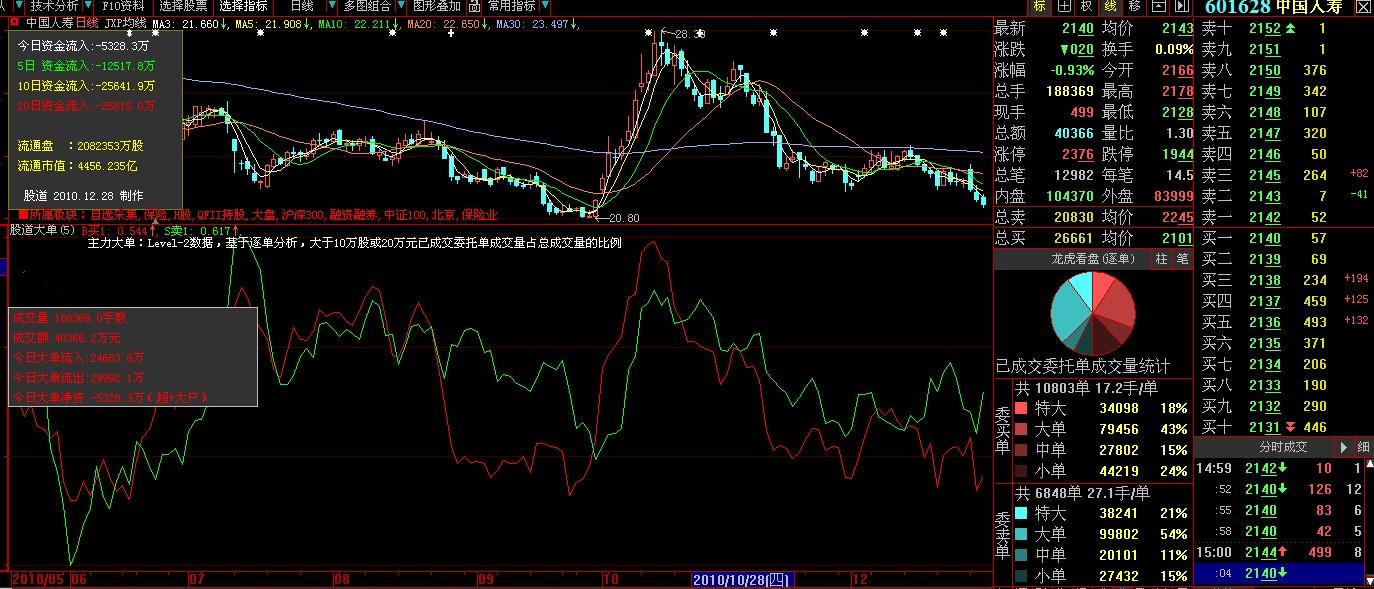Viewport: 1374px width, 589px height.
Task: Toggle the 权 adjustment button
Action: pyautogui.click(x=1087, y=7)
